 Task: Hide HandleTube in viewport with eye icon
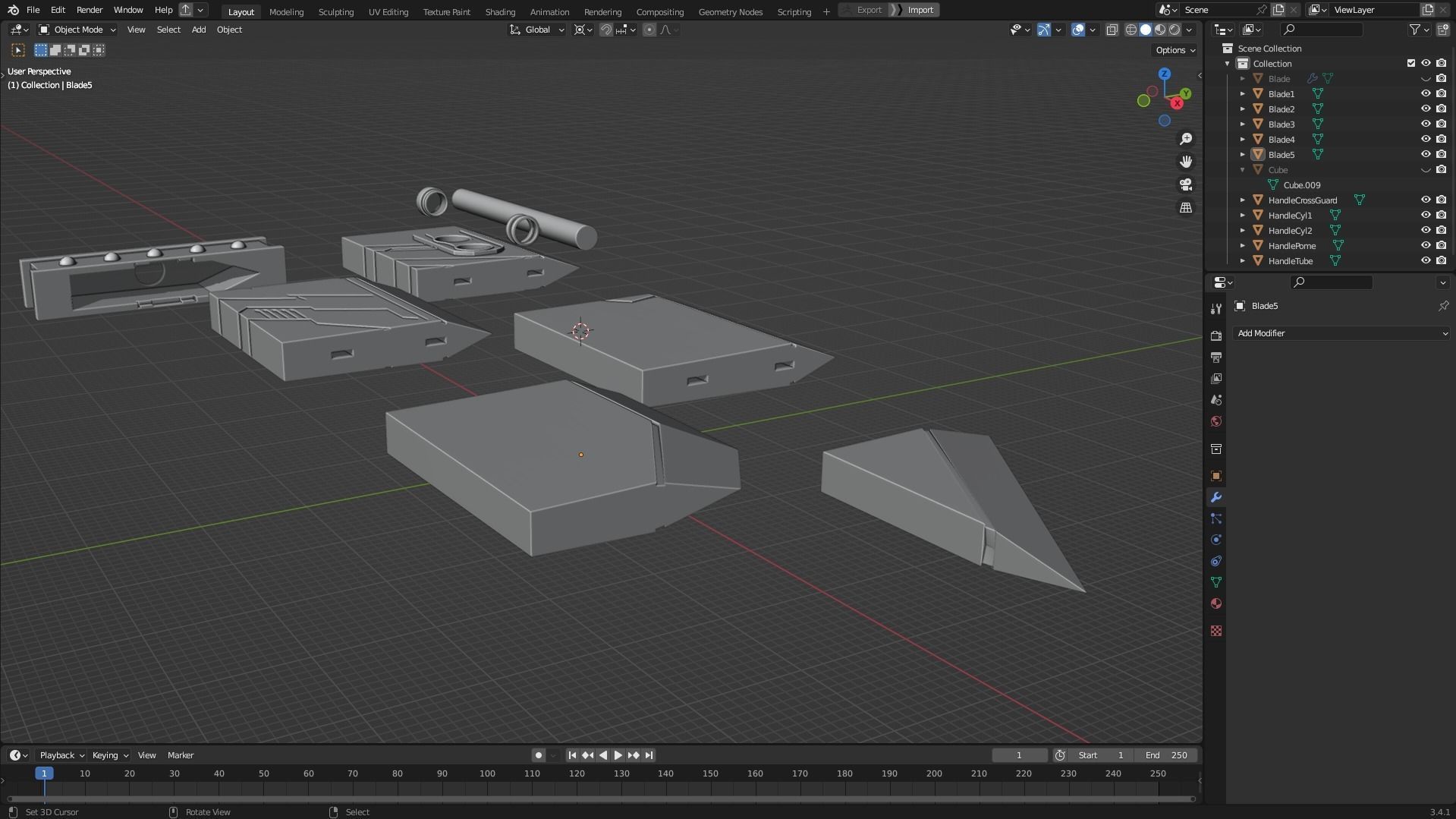(1426, 260)
